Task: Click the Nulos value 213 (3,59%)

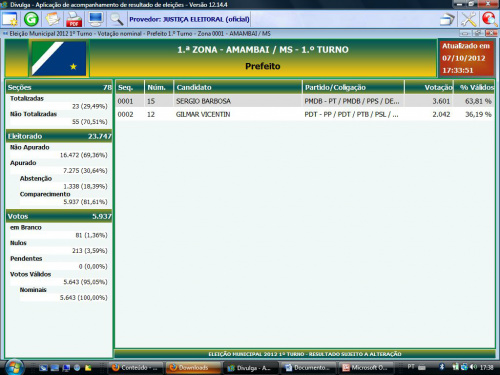Action: [x=90, y=251]
